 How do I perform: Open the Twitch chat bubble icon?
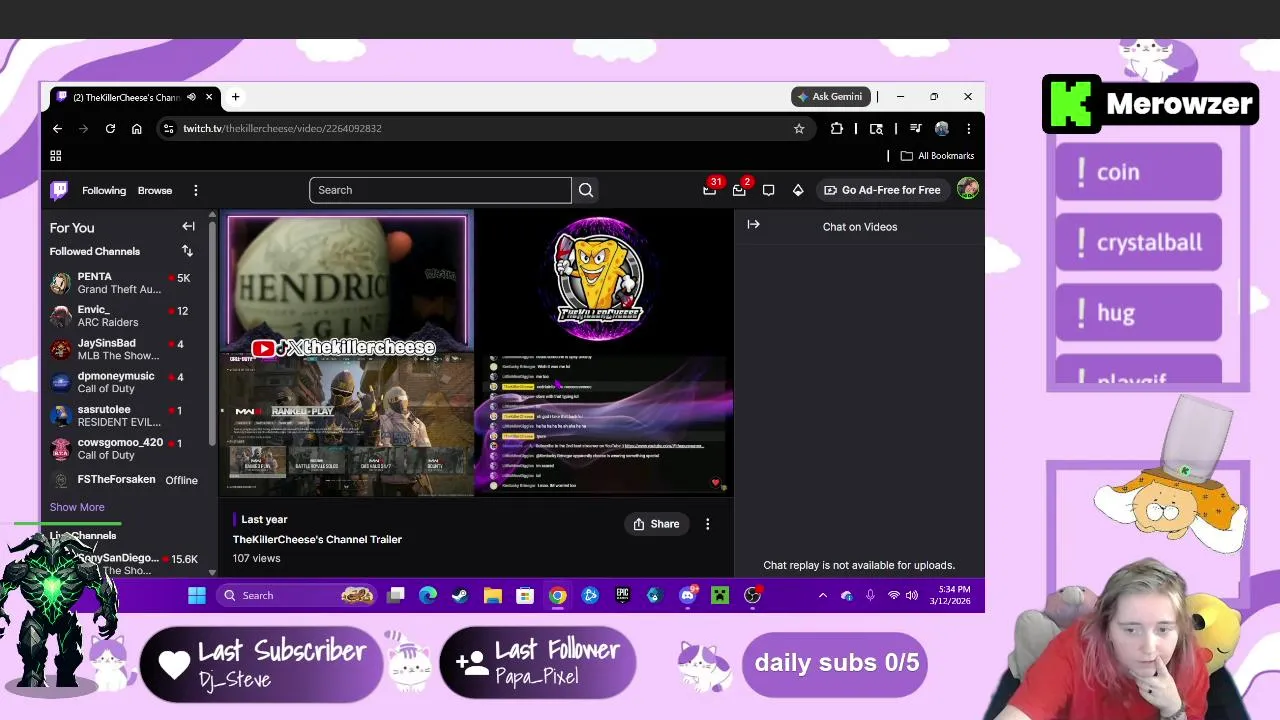click(768, 190)
